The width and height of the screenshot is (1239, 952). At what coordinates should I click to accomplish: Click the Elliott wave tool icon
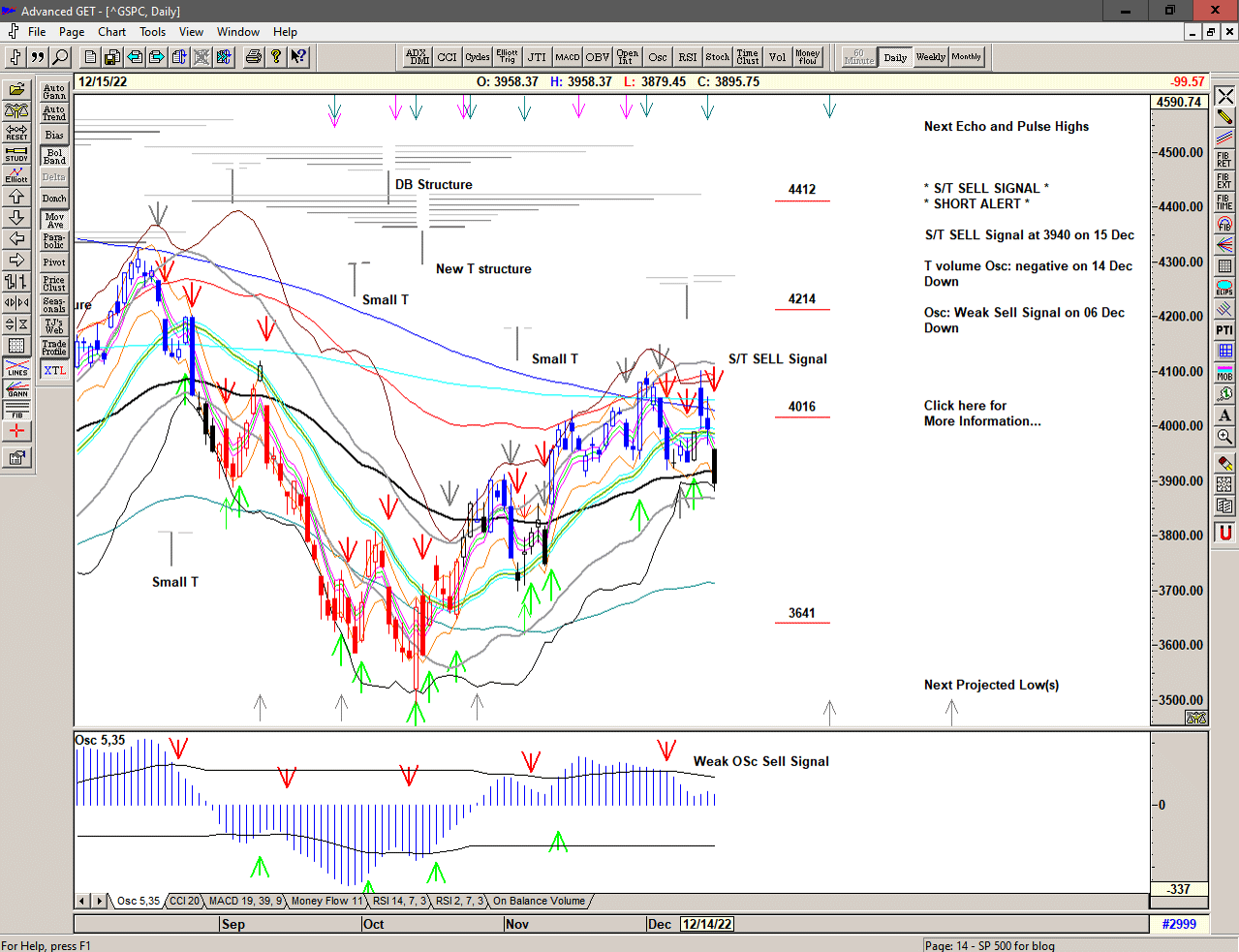coord(16,175)
